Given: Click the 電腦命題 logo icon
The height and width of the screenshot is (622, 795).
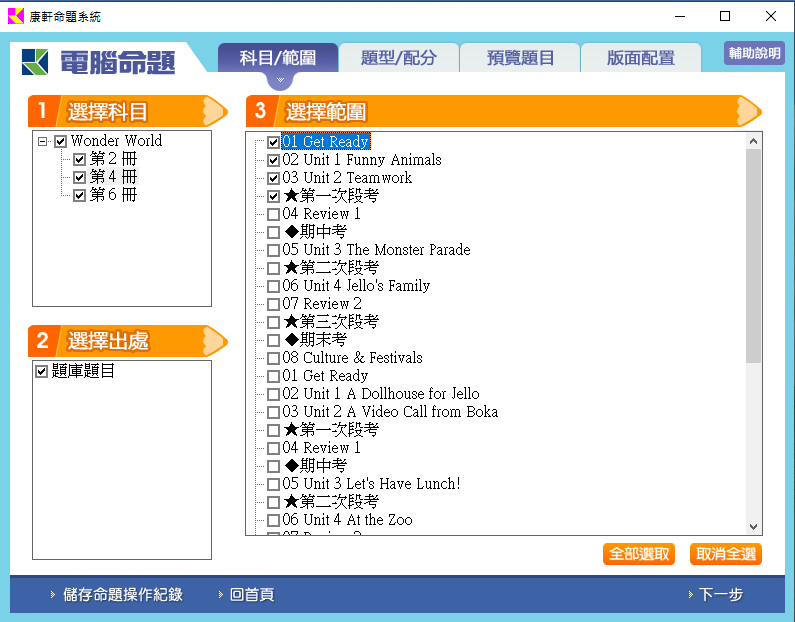Looking at the screenshot, I should (x=37, y=61).
